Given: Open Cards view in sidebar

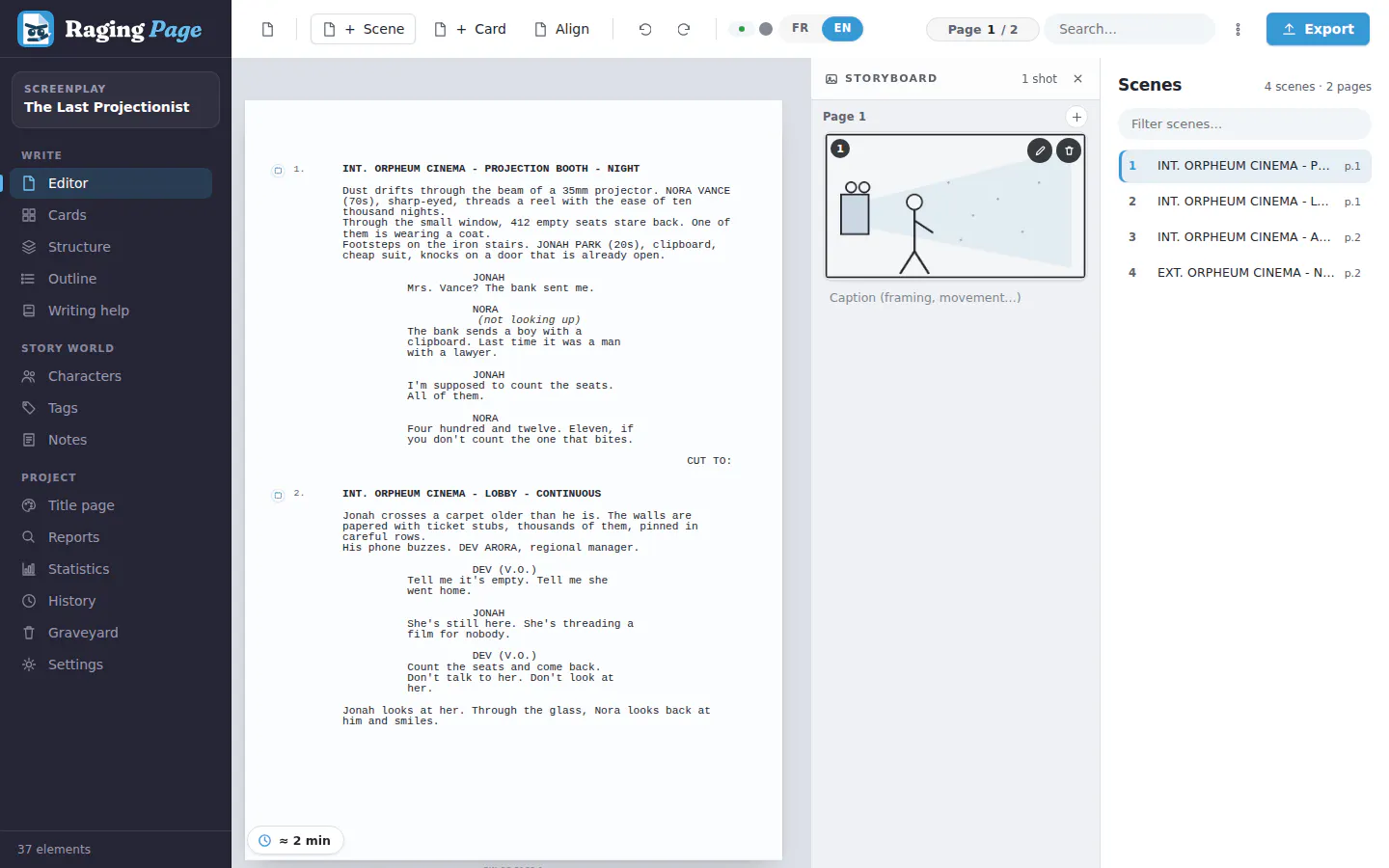Looking at the screenshot, I should [x=111, y=215].
